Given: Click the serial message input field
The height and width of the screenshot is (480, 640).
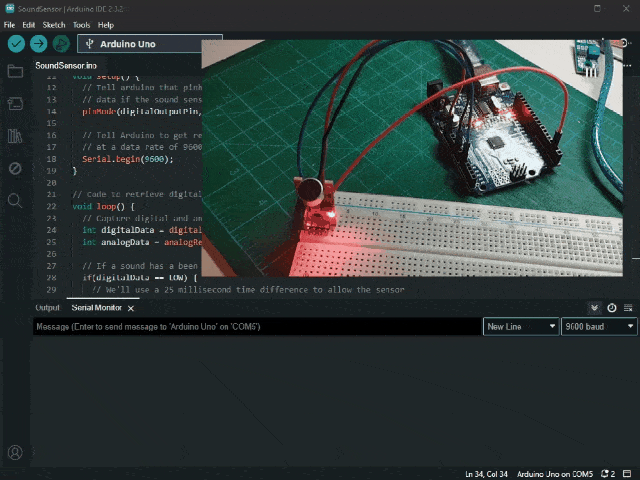Looking at the screenshot, I should (x=257, y=327).
